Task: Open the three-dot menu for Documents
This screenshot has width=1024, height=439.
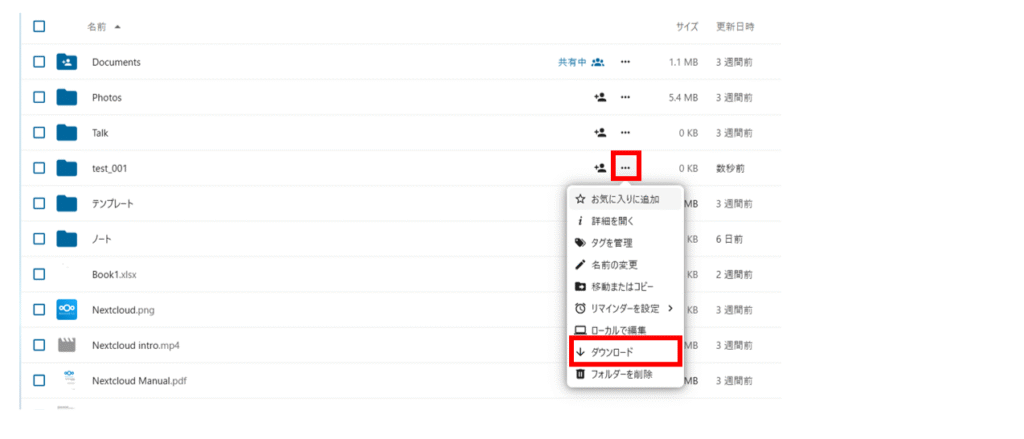Action: click(x=625, y=62)
